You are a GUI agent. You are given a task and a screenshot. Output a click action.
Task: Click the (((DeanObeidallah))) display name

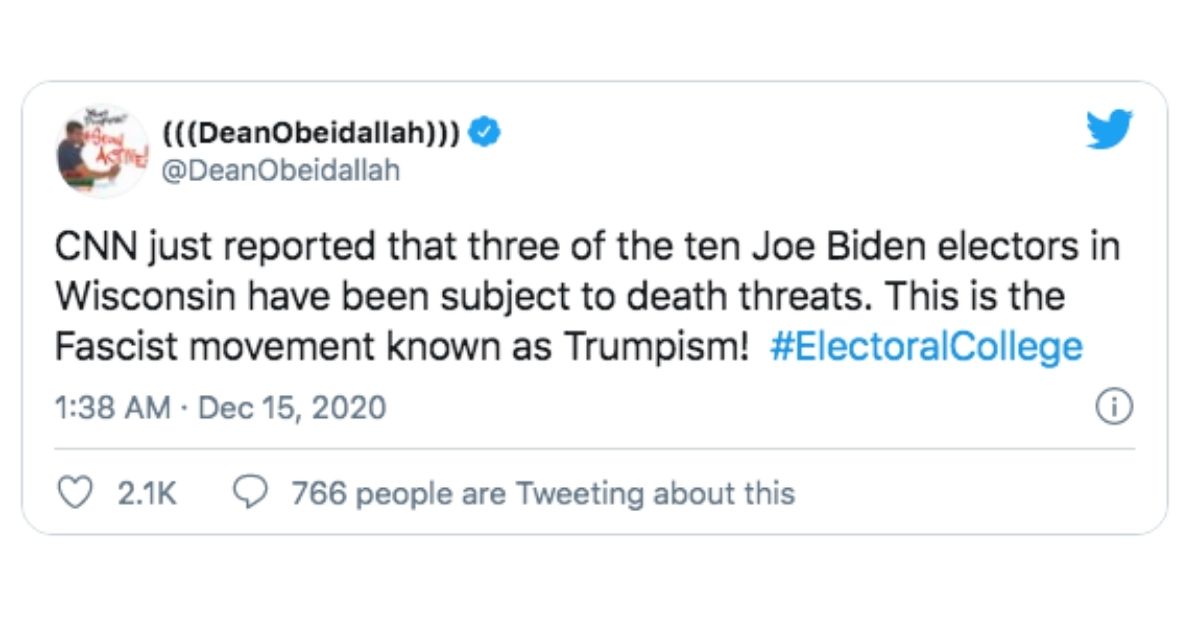click(x=310, y=133)
